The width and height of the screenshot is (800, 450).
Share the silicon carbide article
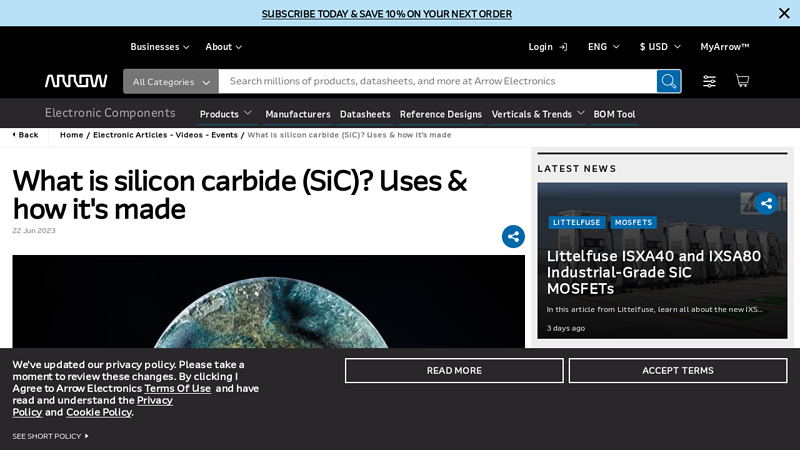(513, 236)
